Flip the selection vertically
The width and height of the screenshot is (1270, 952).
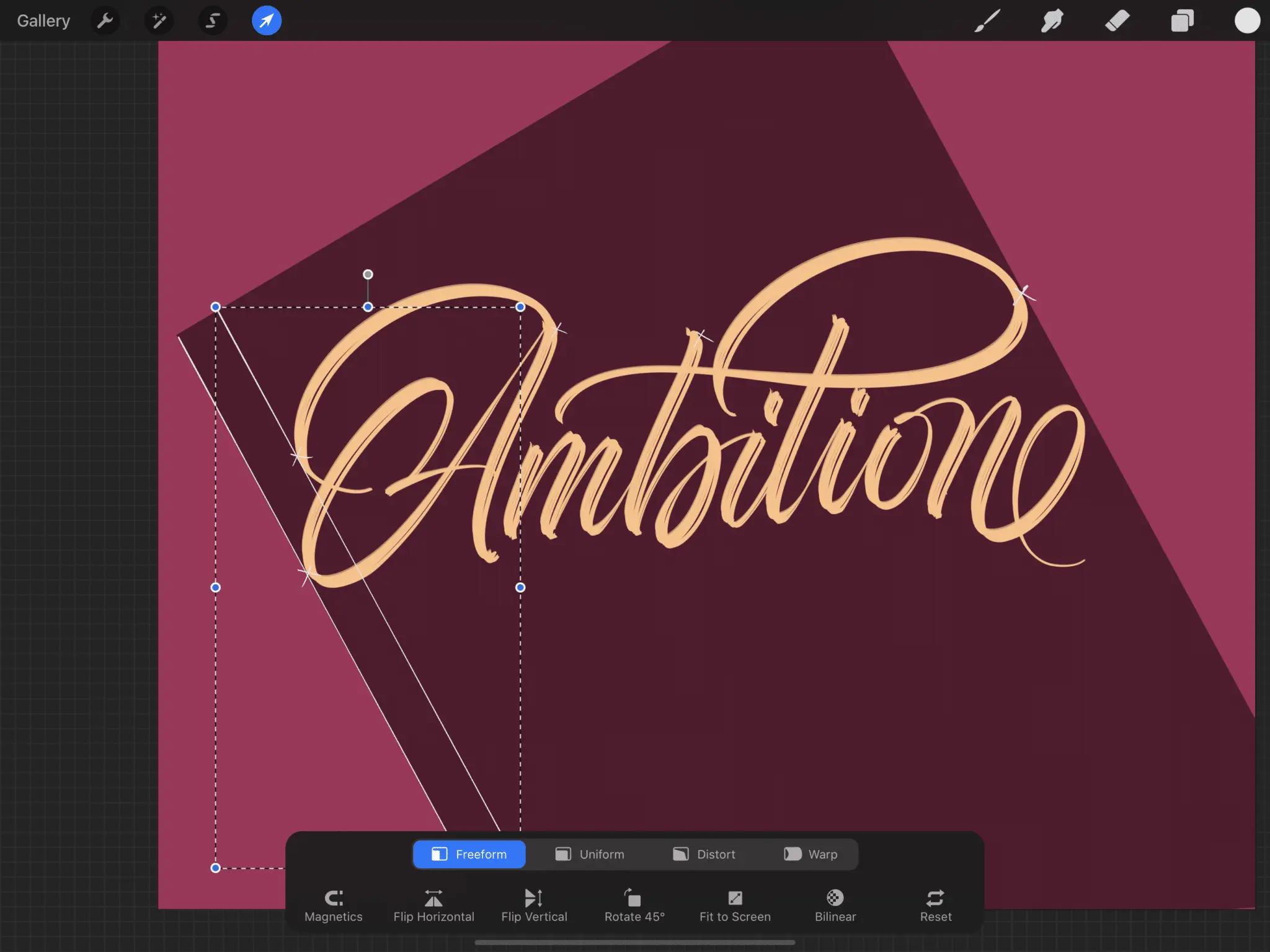coord(534,905)
